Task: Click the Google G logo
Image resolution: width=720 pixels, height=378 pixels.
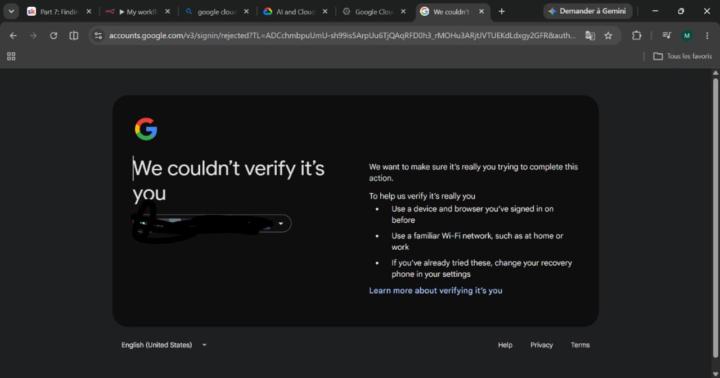Action: pos(146,129)
